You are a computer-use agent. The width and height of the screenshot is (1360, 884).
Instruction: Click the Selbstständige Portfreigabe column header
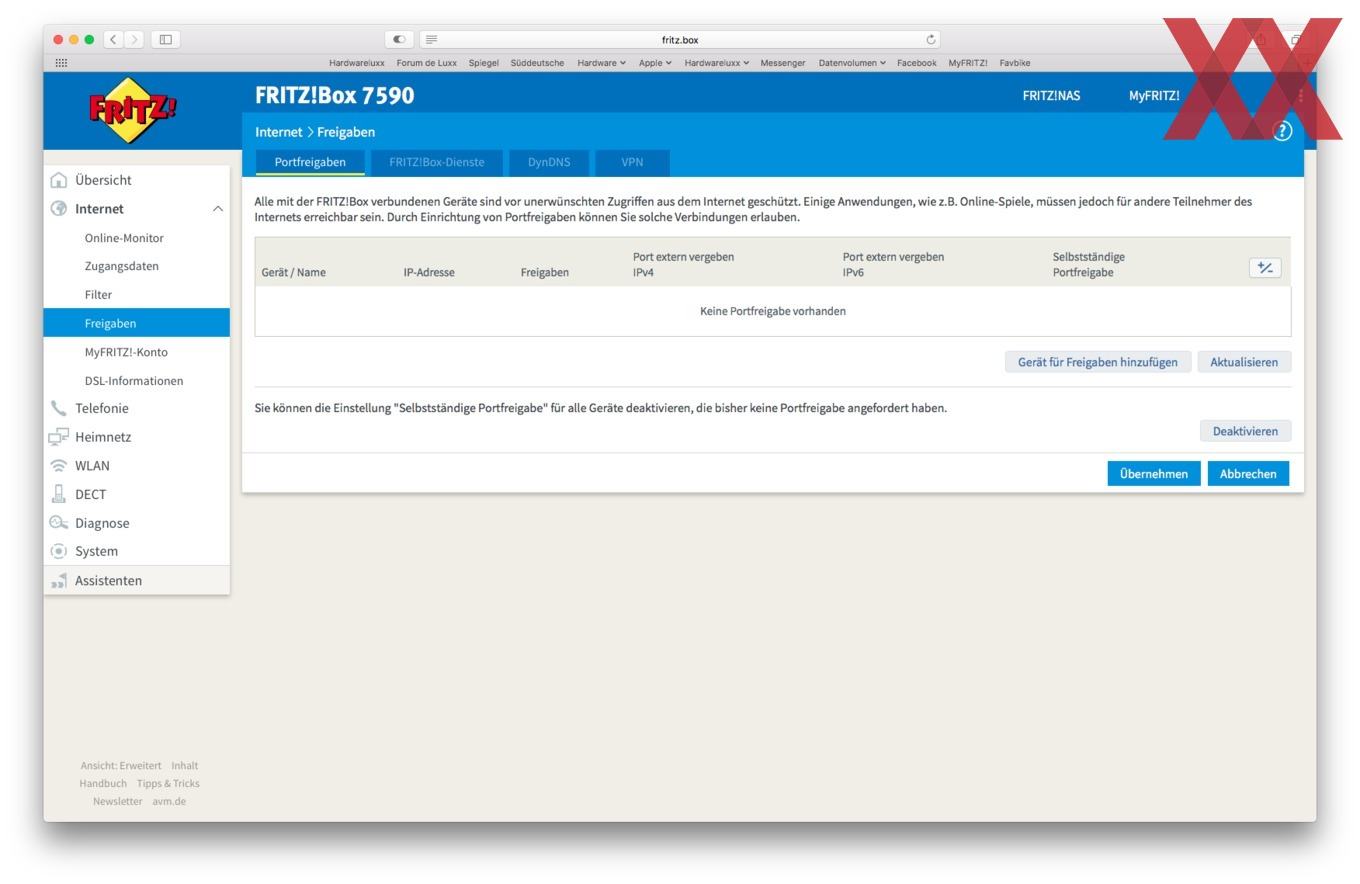tap(1089, 264)
